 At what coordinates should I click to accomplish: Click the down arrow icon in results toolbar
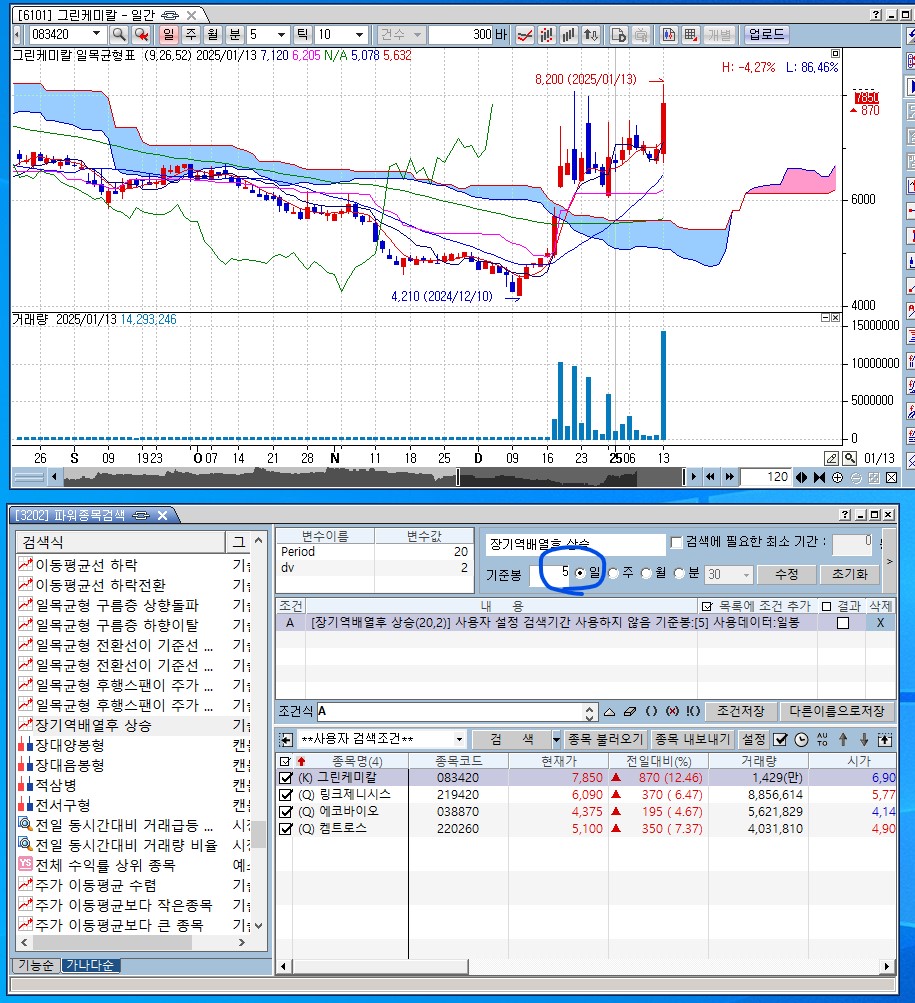click(x=864, y=740)
